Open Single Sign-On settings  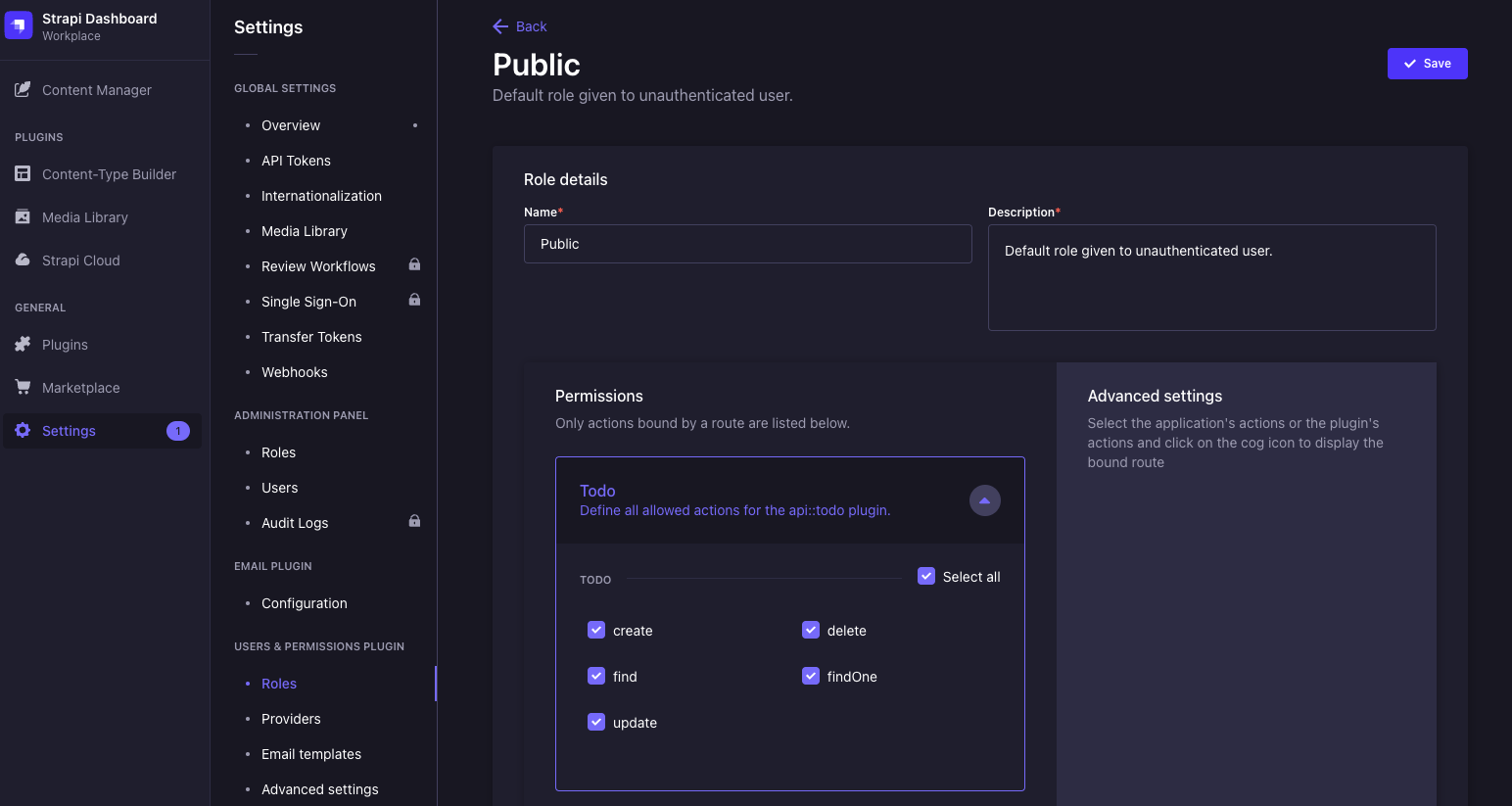pos(308,302)
